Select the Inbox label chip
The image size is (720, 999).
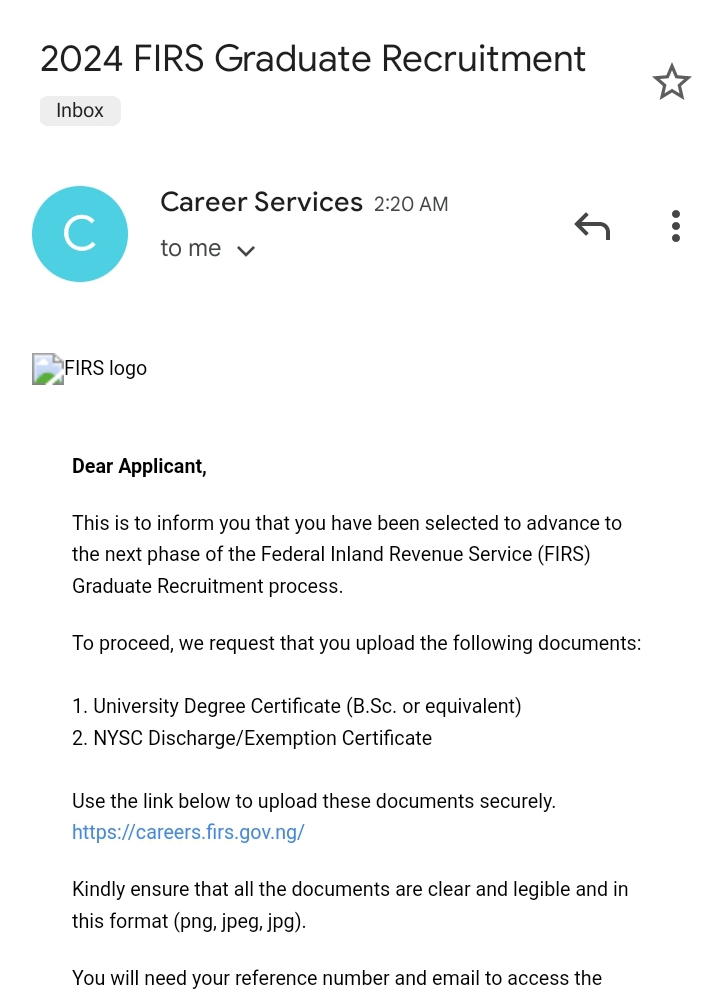(80, 111)
